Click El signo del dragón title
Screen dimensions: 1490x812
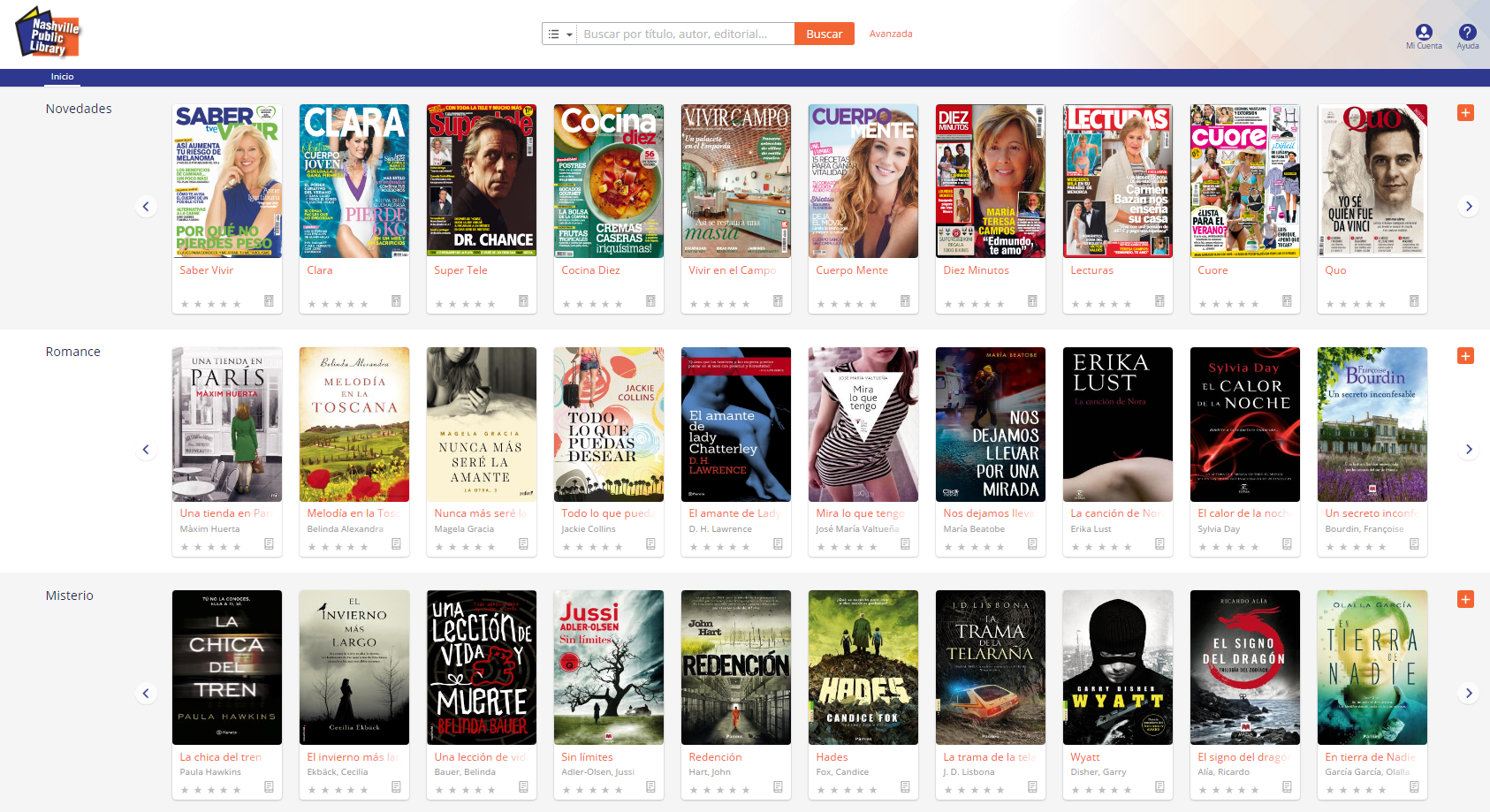tap(1244, 757)
